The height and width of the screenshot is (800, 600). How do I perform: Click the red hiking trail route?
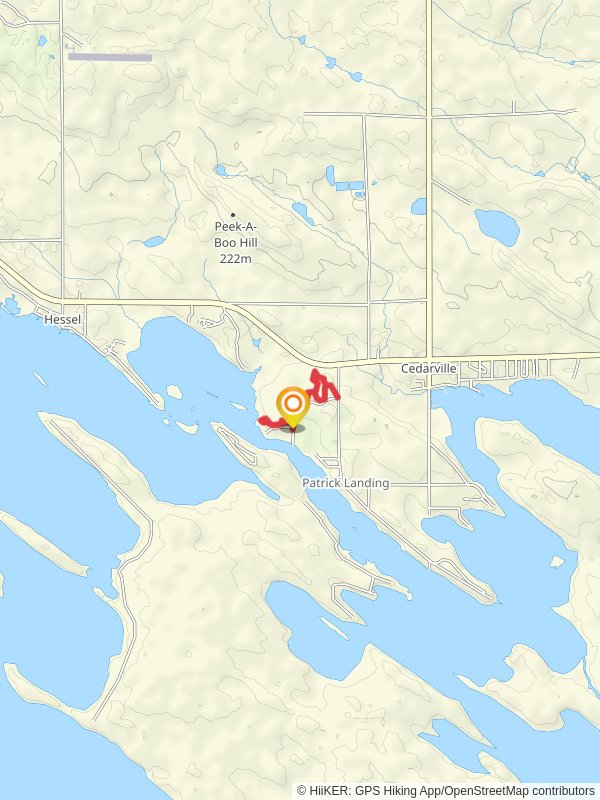click(x=299, y=399)
